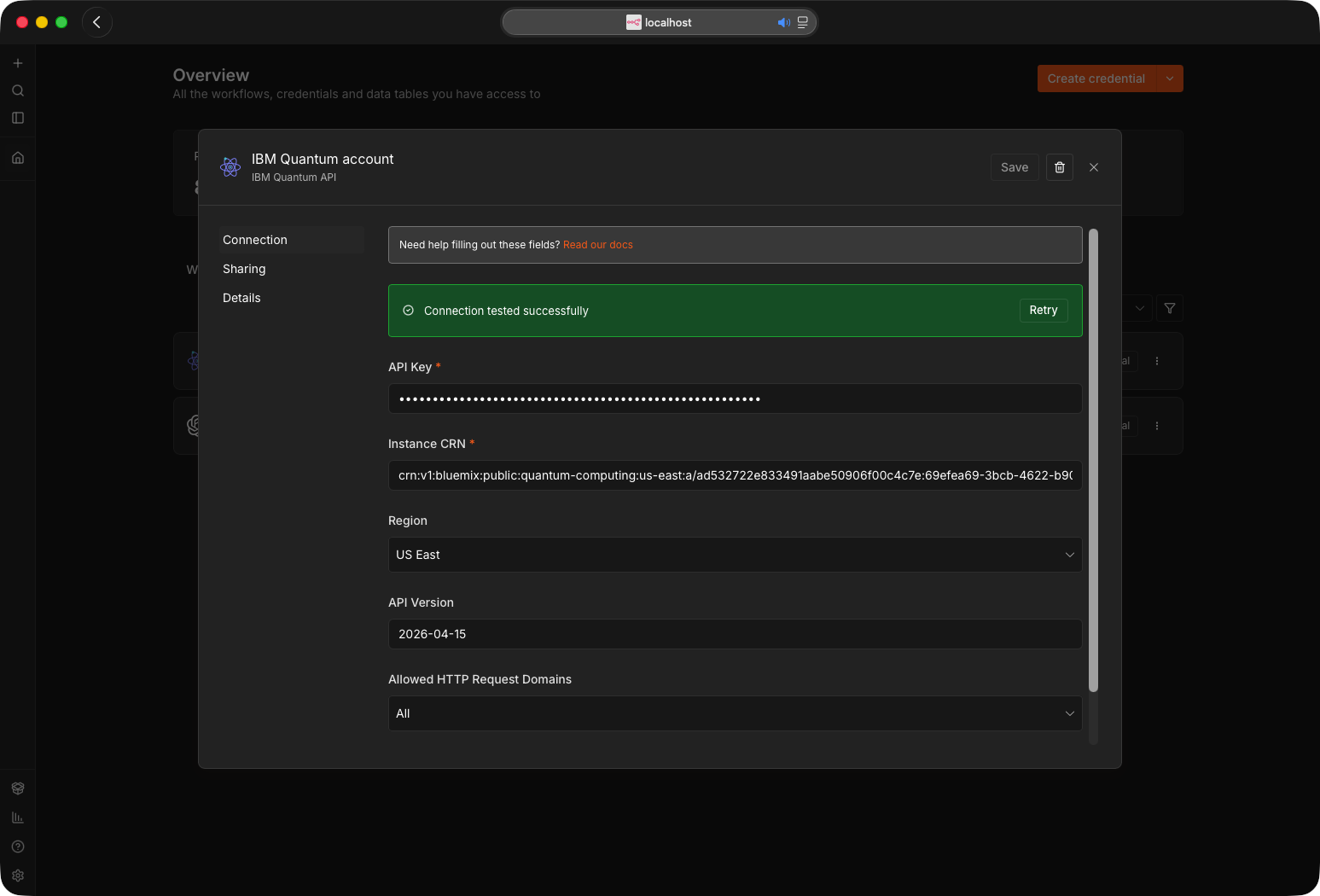Screen dimensions: 1320x896
Task: Click the dialog's vertical scrollbar
Action: tap(1094, 461)
